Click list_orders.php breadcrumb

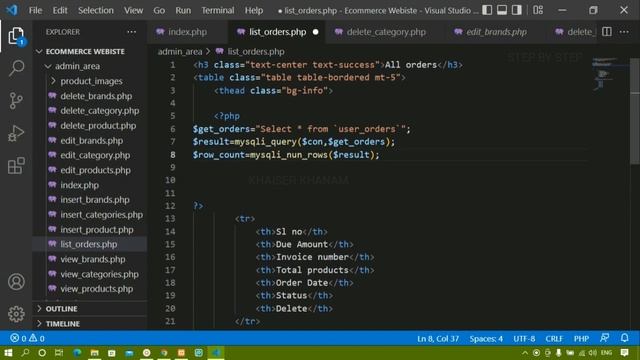click(x=256, y=51)
